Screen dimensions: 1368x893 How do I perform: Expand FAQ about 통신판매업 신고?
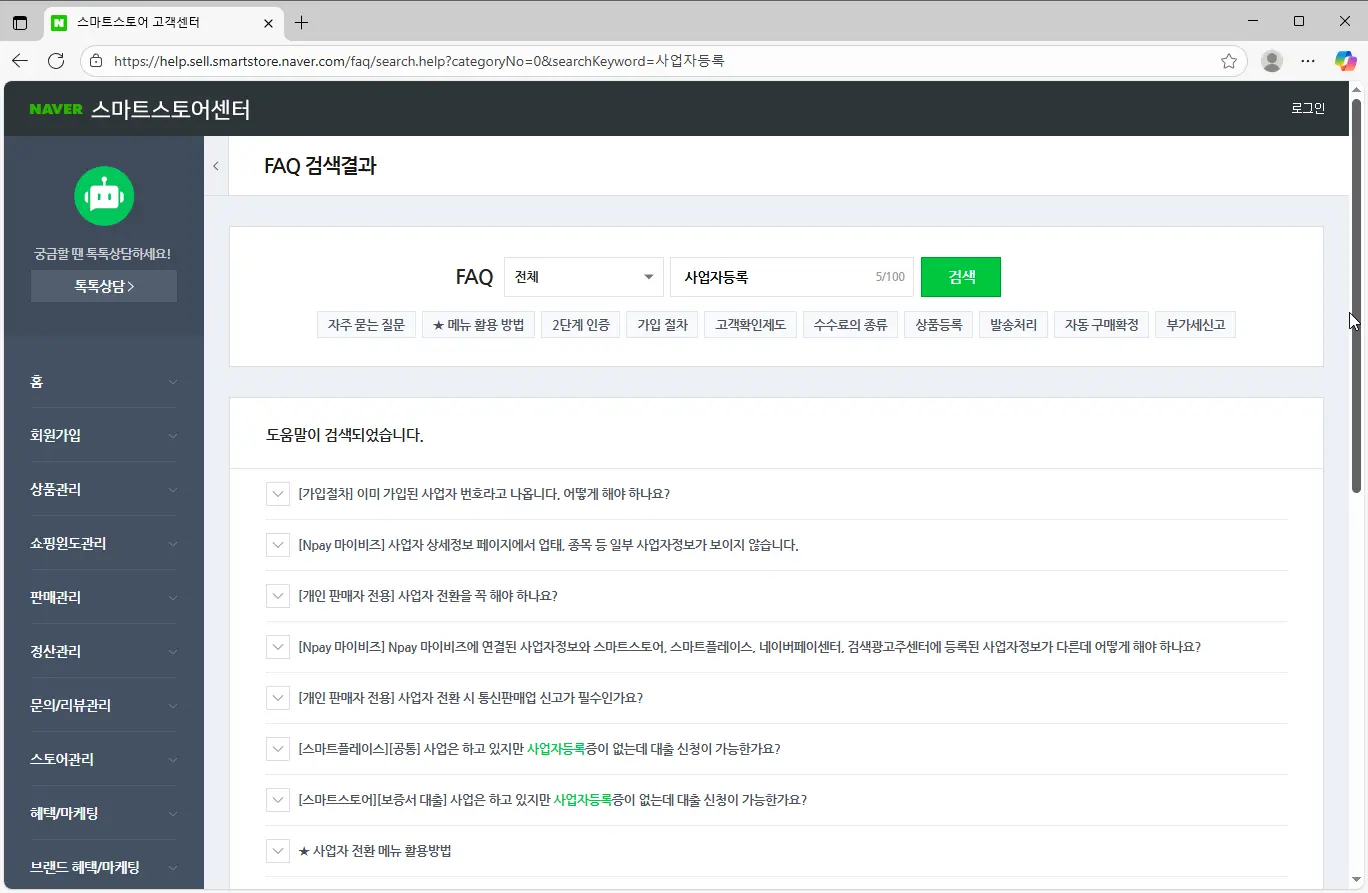coord(278,698)
